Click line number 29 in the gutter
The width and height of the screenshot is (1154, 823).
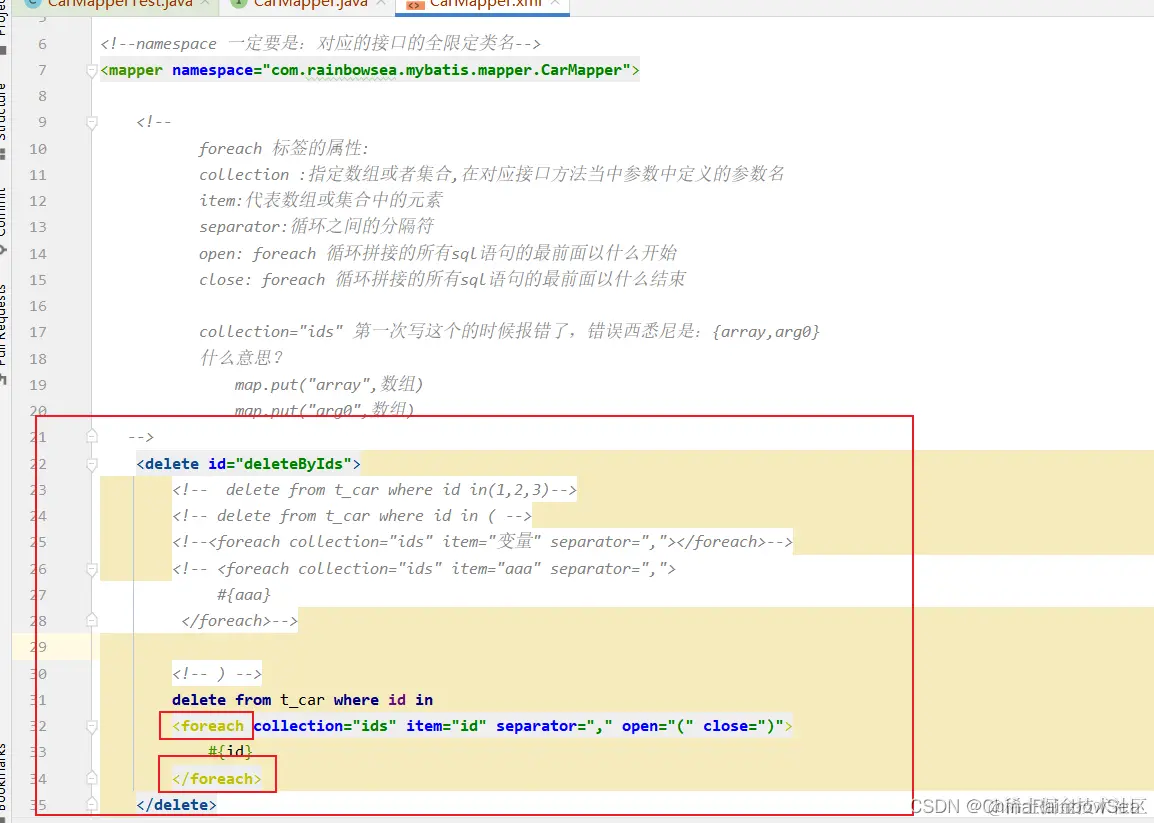click(38, 647)
